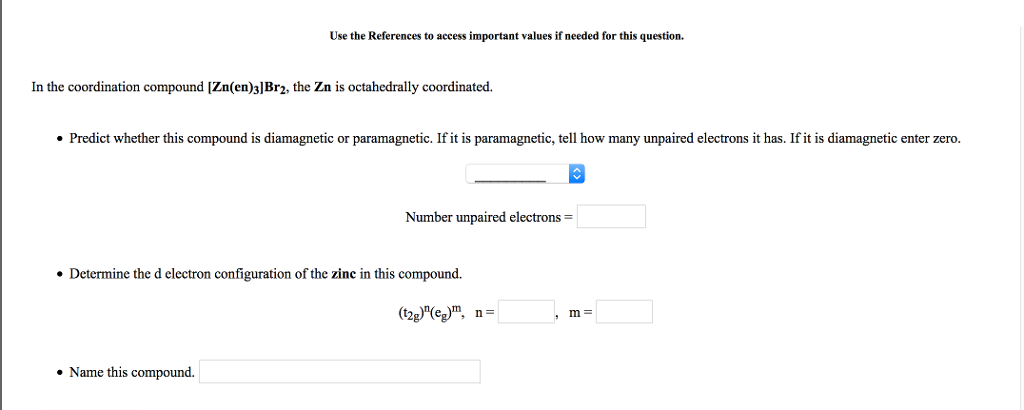1024x410 pixels.
Task: Click the 'If it is diamagnetic enter zero' text
Action: click(875, 139)
